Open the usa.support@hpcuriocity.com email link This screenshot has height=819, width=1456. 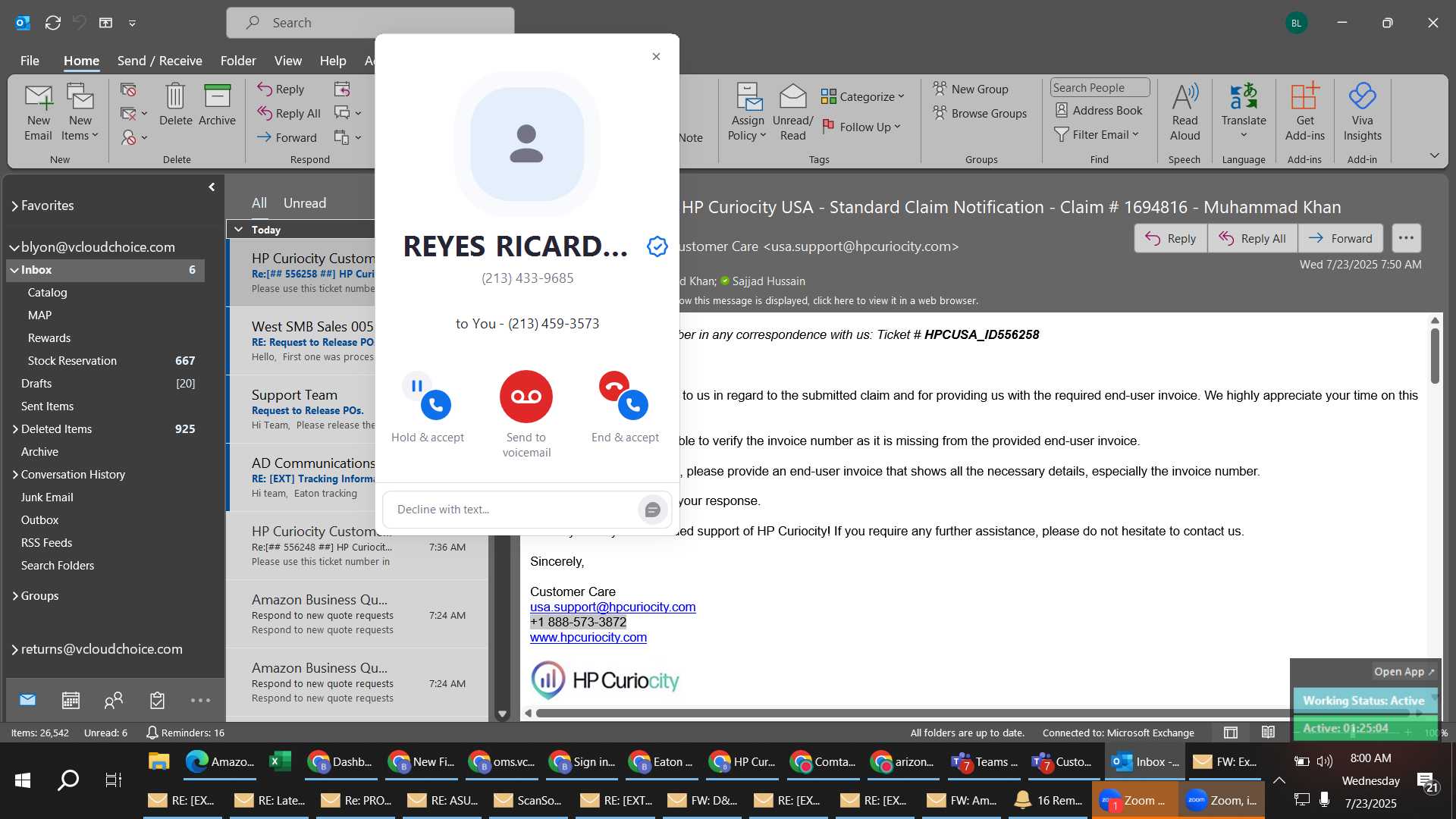(x=613, y=607)
